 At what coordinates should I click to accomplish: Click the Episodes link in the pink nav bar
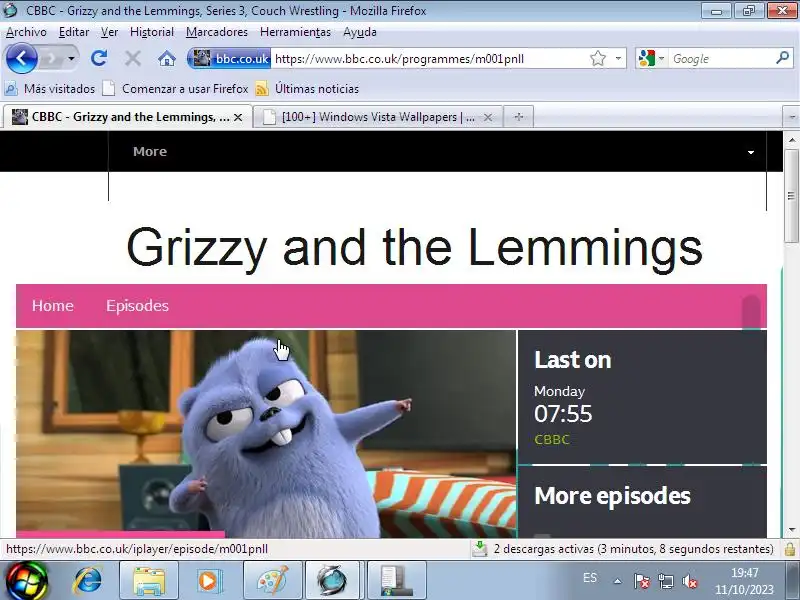click(137, 306)
